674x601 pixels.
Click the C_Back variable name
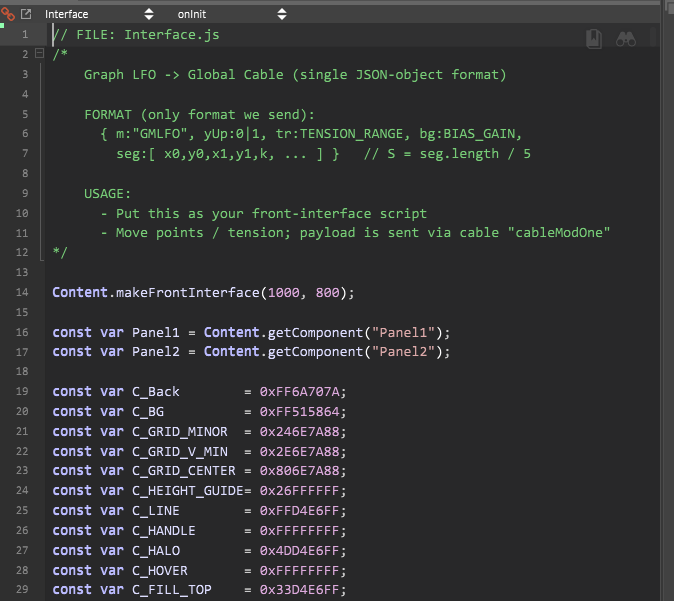click(x=156, y=392)
